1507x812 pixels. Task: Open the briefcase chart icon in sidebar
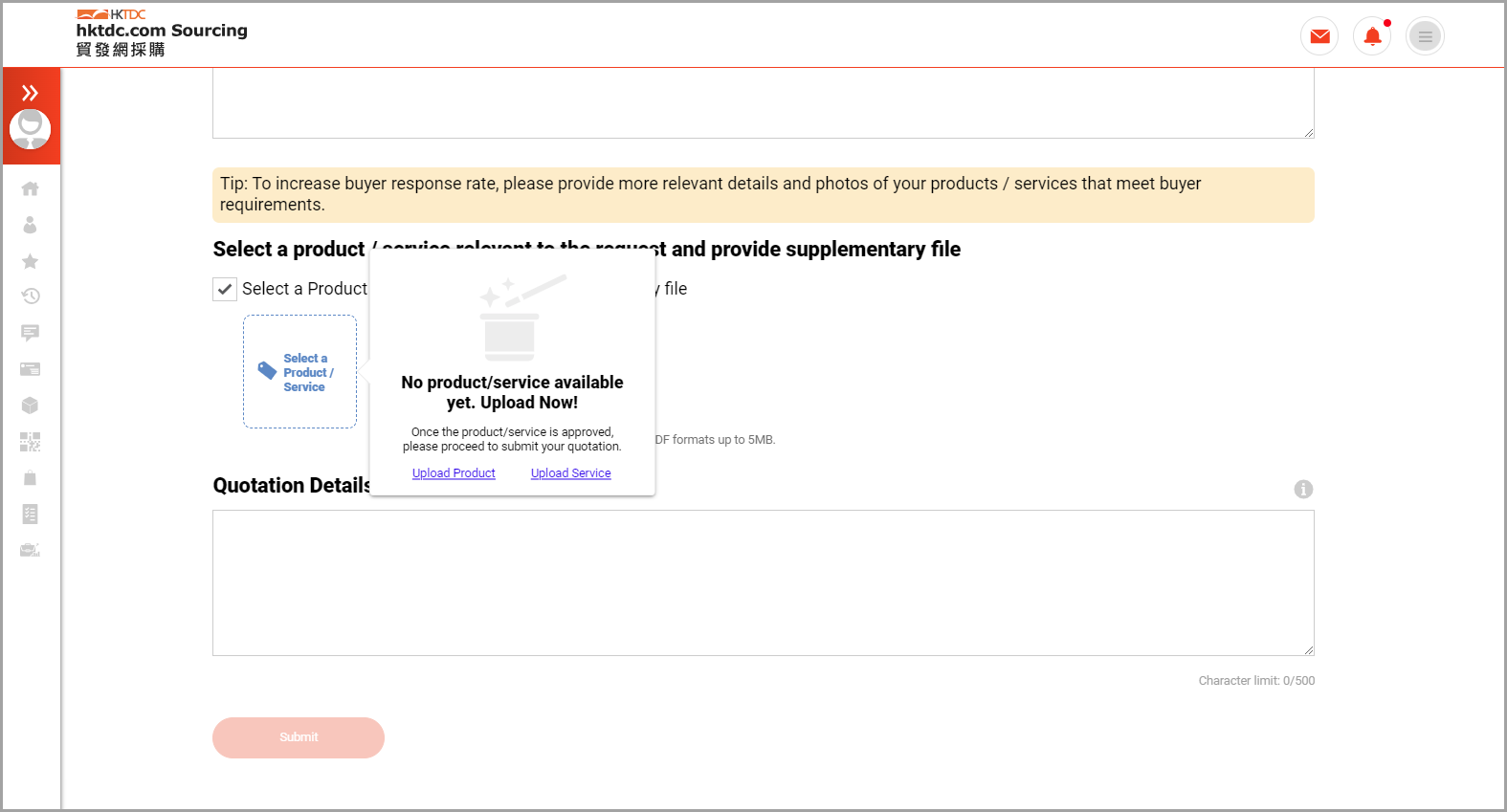pyautogui.click(x=30, y=550)
